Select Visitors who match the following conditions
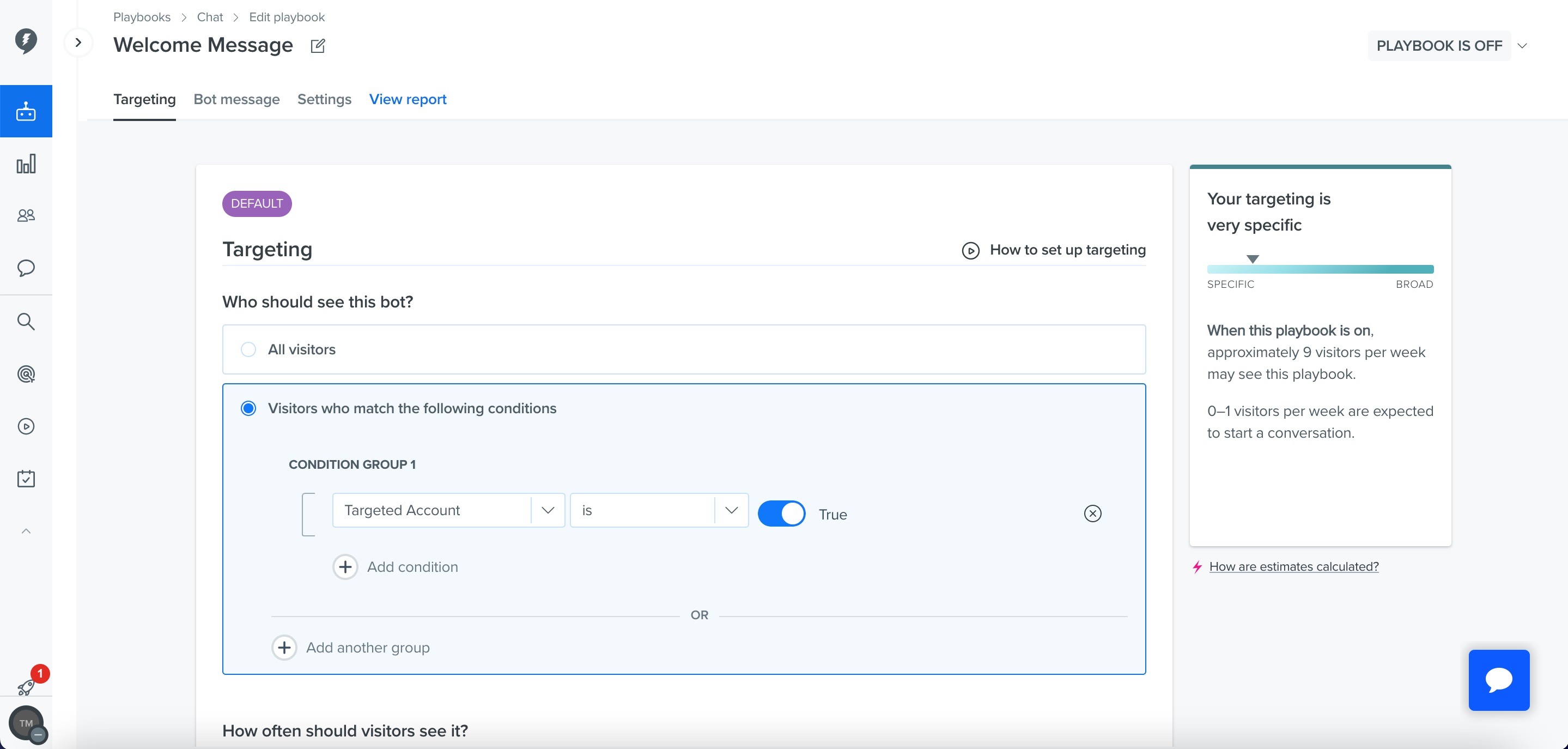The image size is (1568, 749). (248, 408)
